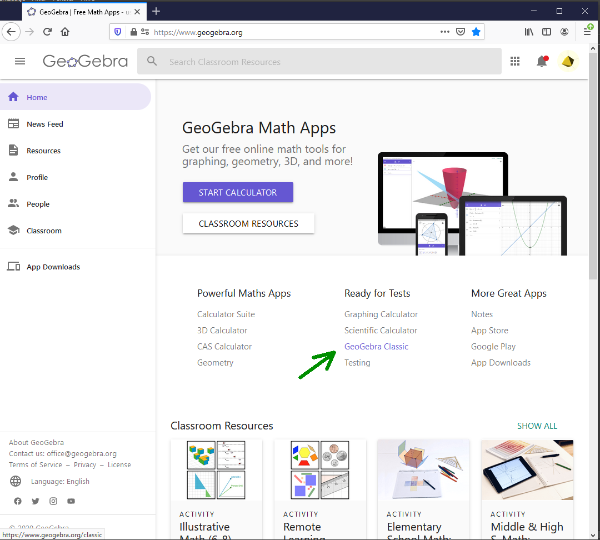Close the GeoGebra browser tab

click(x=137, y=12)
